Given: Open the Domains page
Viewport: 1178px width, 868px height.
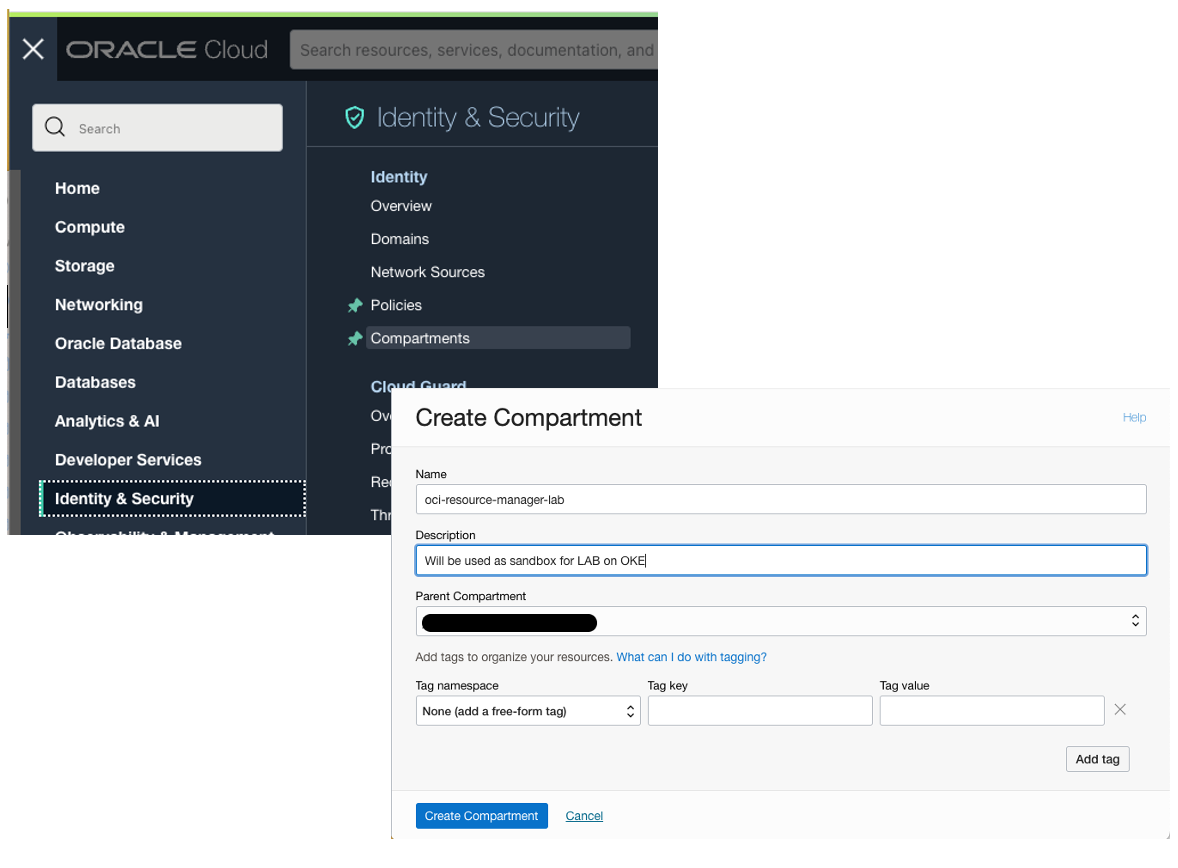Looking at the screenshot, I should [400, 239].
